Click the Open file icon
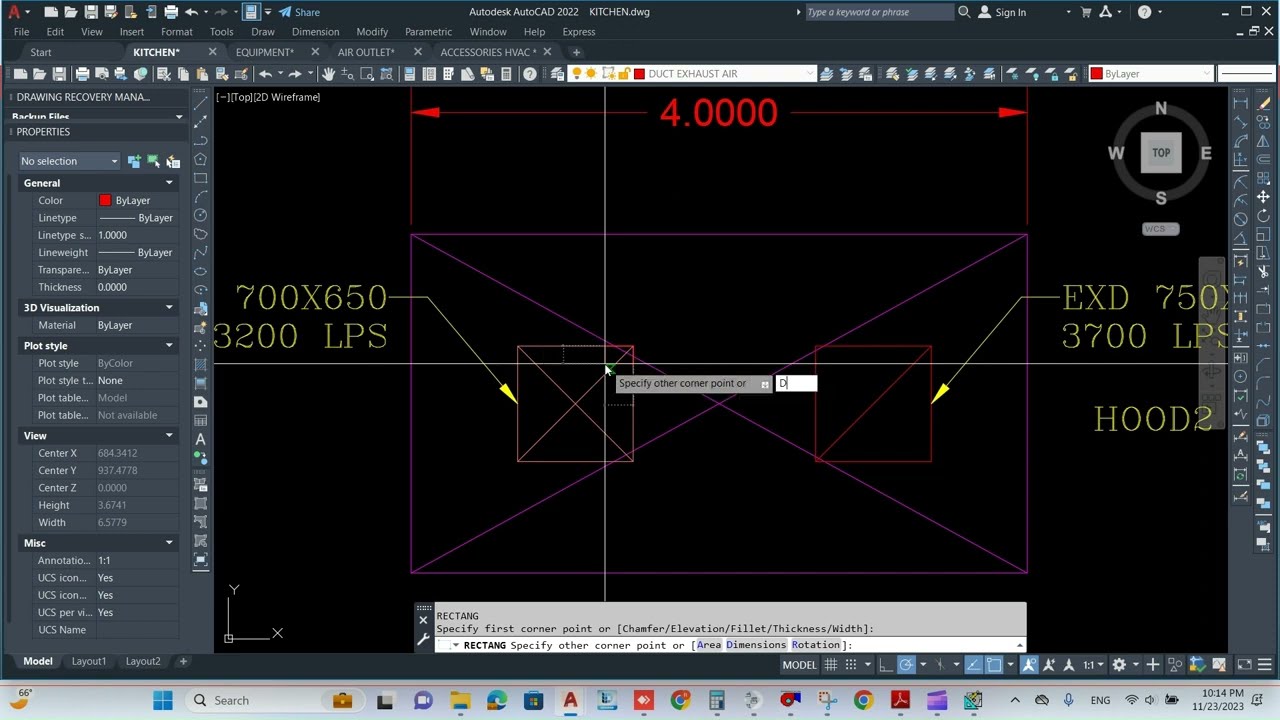 point(39,74)
